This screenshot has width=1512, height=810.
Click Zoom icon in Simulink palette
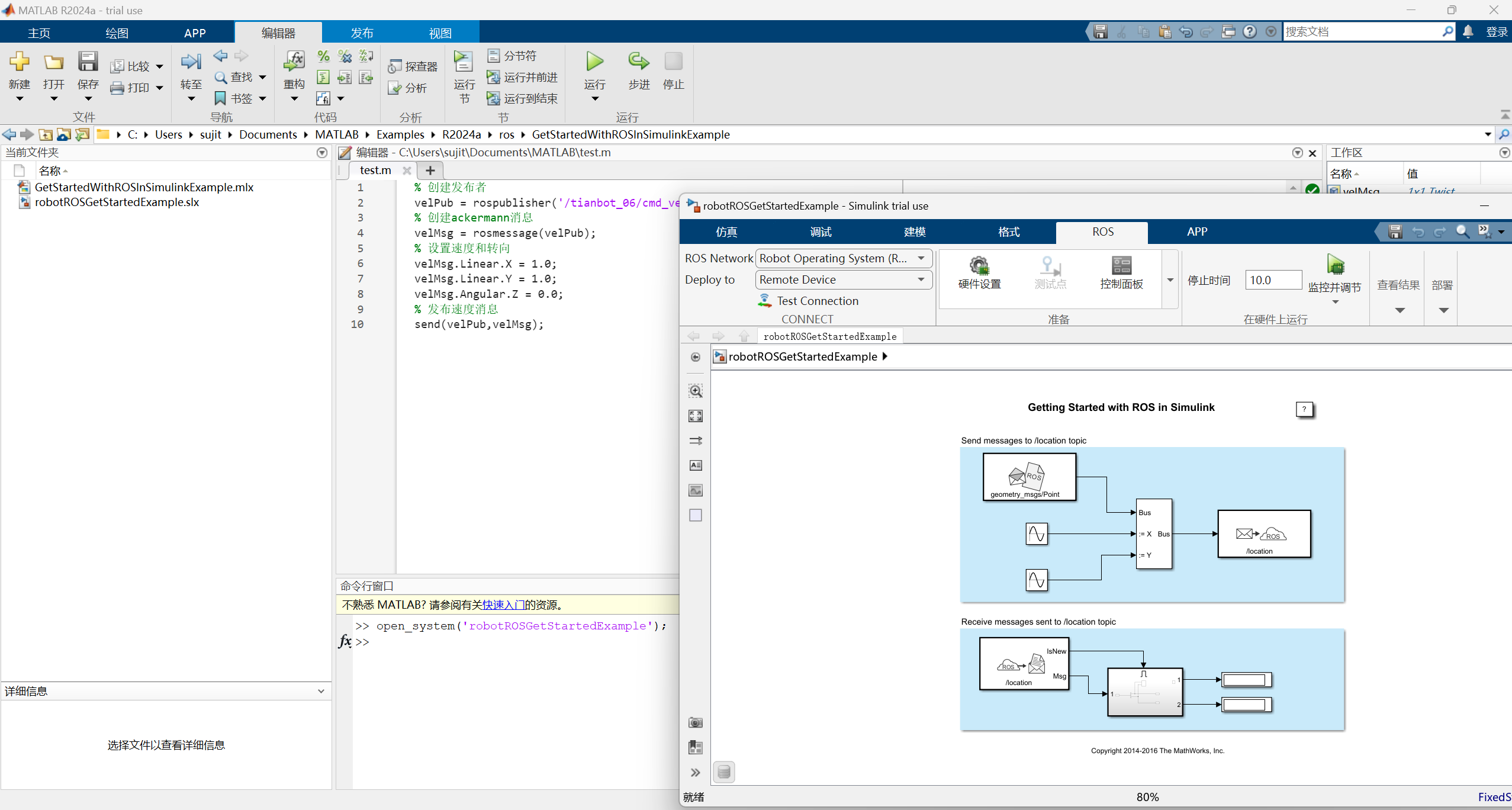(x=696, y=391)
